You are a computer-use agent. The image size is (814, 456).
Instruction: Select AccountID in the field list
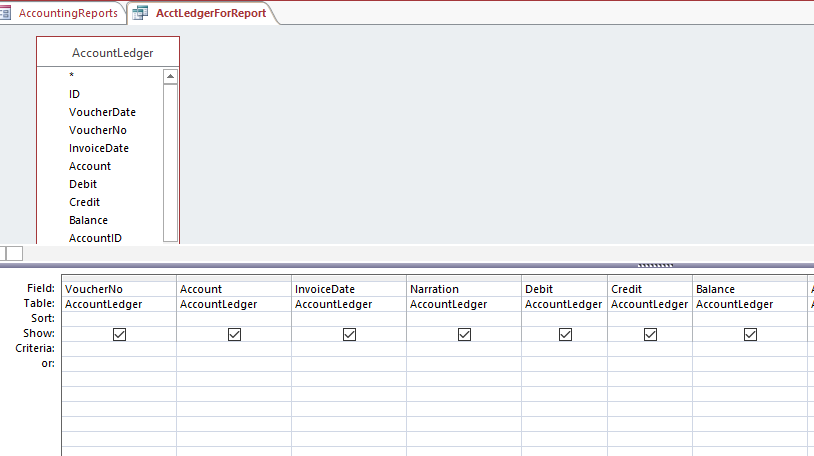(96, 238)
